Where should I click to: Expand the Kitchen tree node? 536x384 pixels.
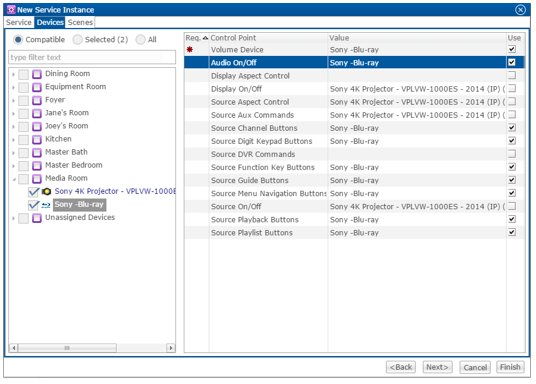pyautogui.click(x=13, y=140)
